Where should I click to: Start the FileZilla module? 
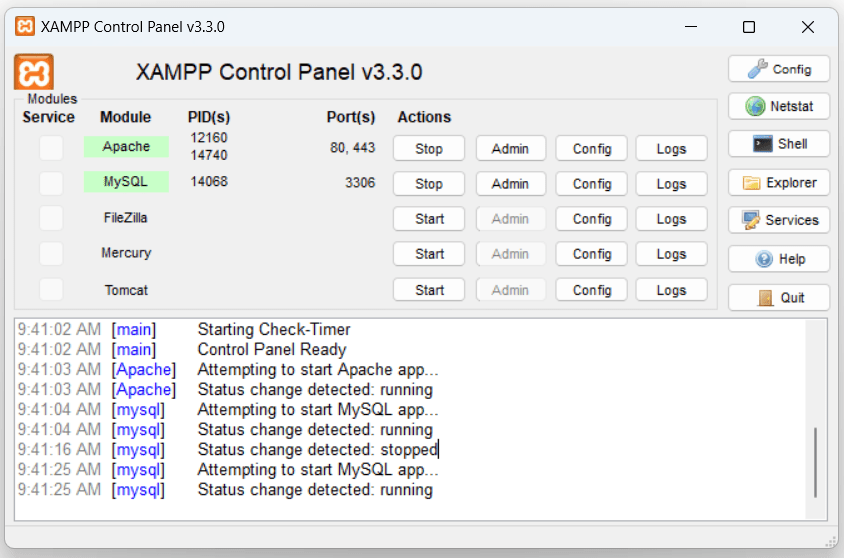click(x=429, y=218)
